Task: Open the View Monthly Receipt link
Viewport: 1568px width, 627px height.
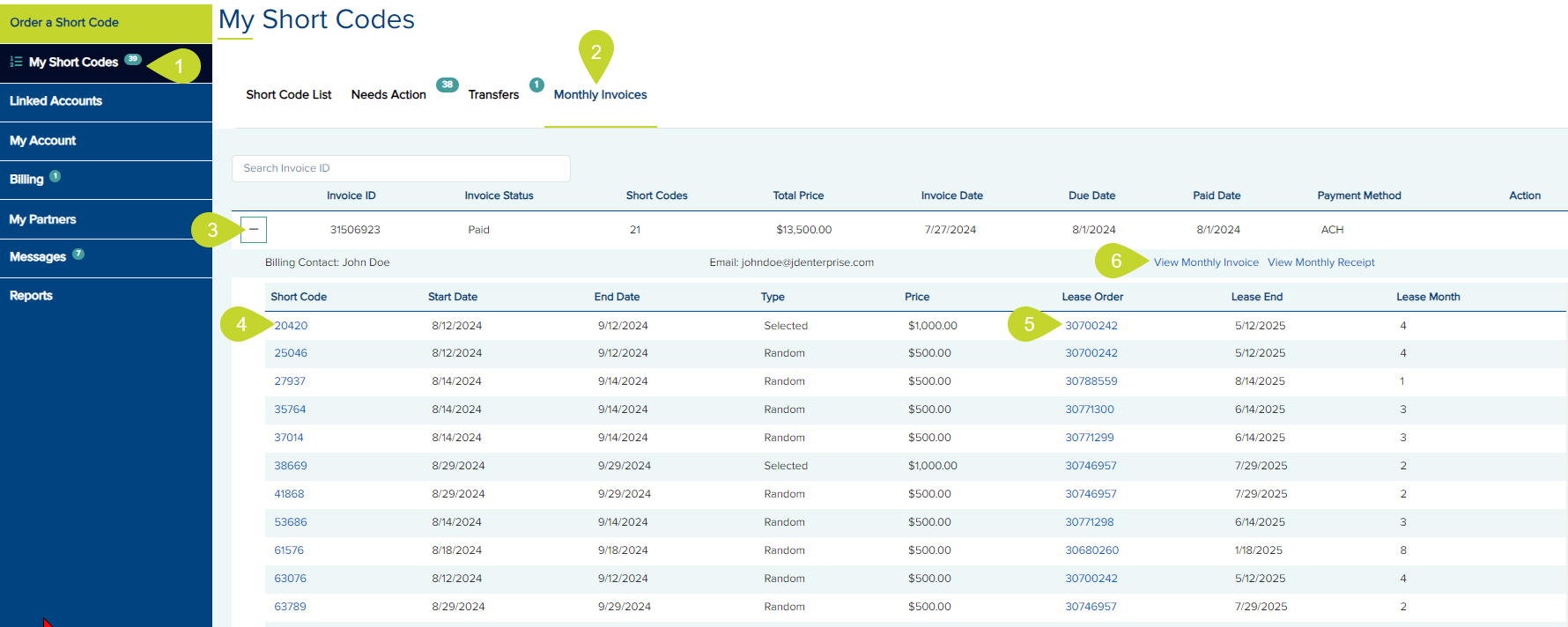Action: (x=1320, y=262)
